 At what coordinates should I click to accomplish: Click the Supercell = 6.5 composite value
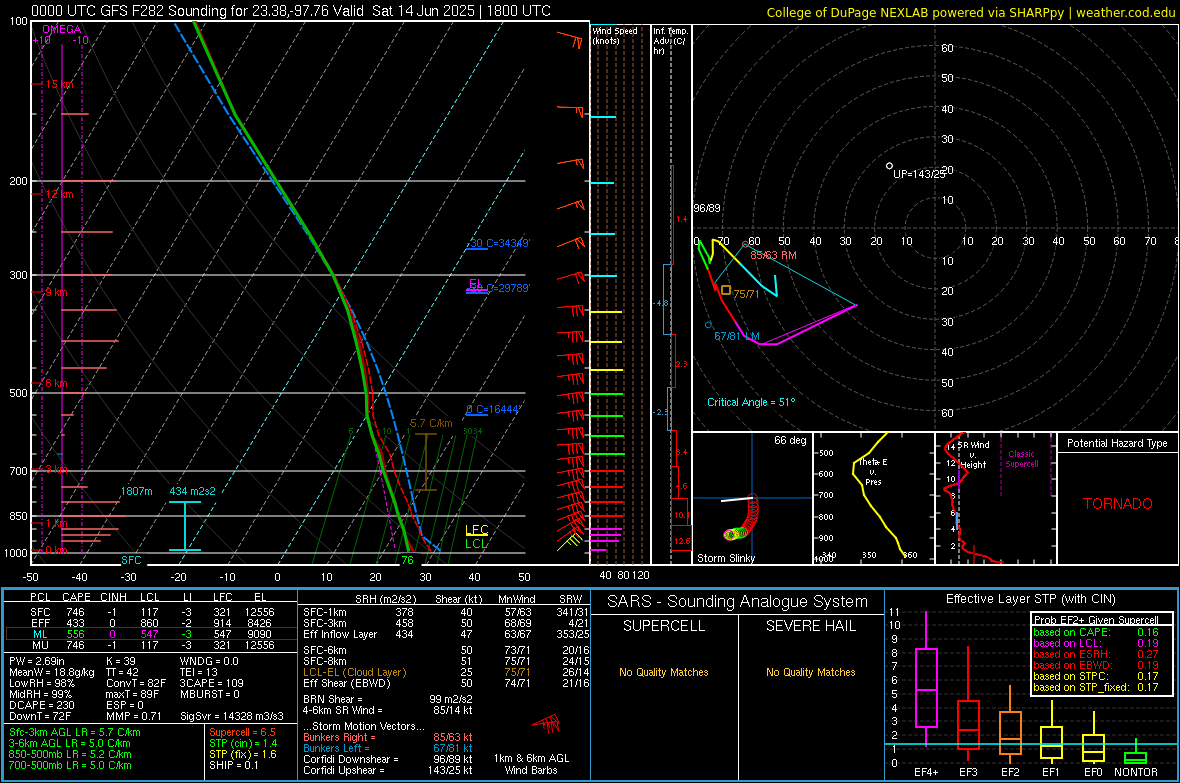[x=242, y=732]
